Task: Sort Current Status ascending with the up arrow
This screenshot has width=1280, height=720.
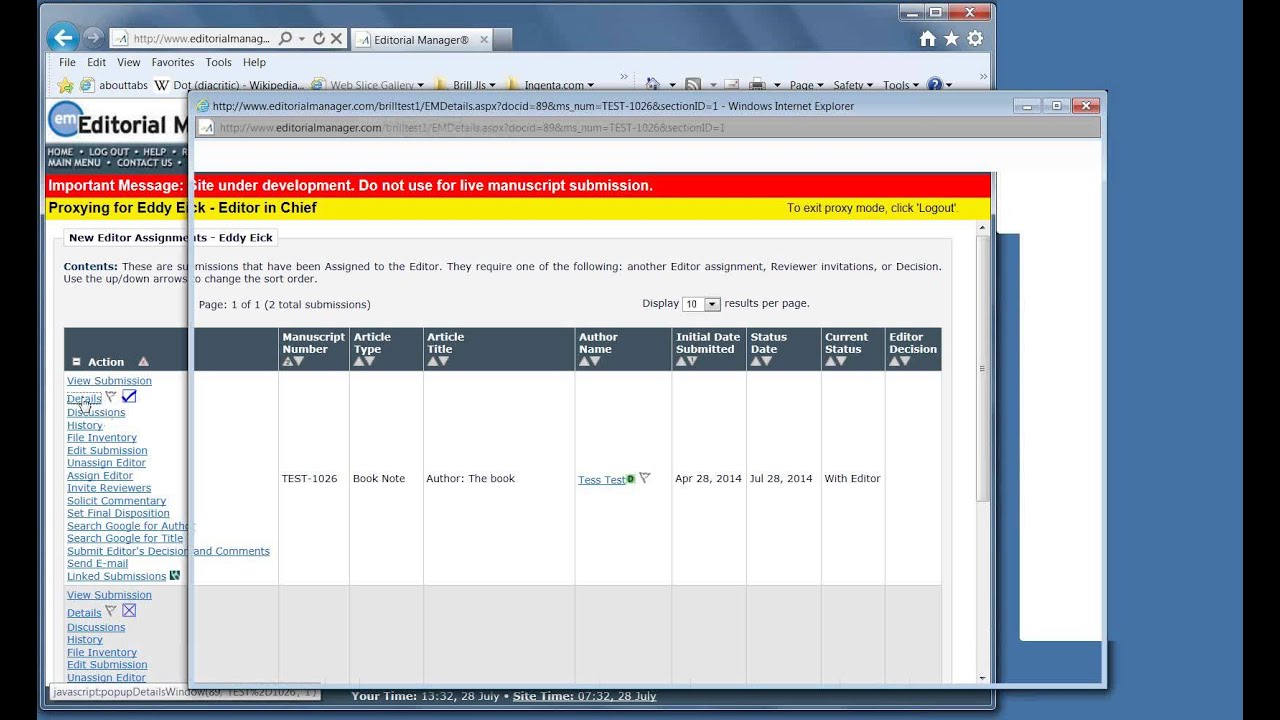Action: coord(830,362)
